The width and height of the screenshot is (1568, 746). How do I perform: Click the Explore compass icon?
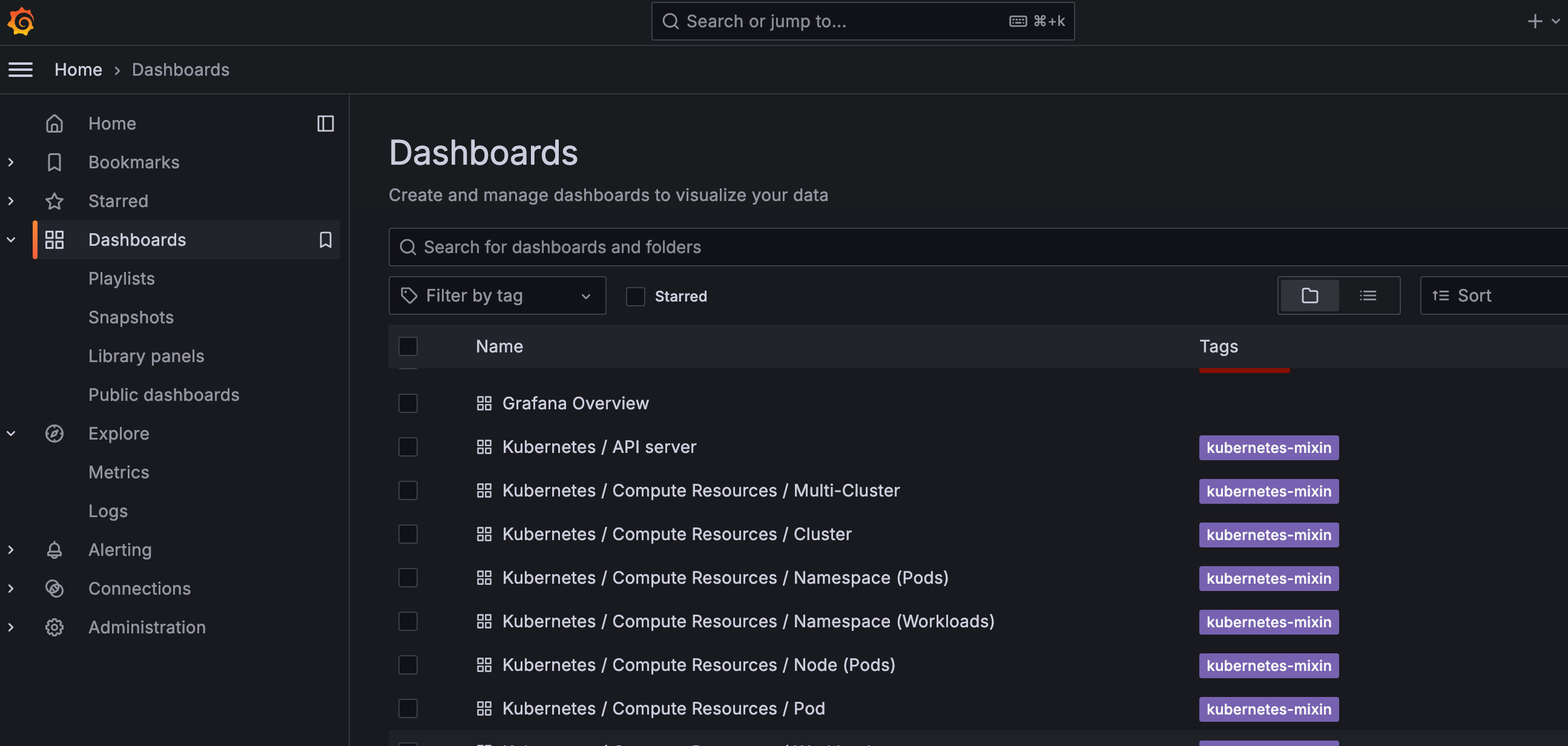(54, 434)
